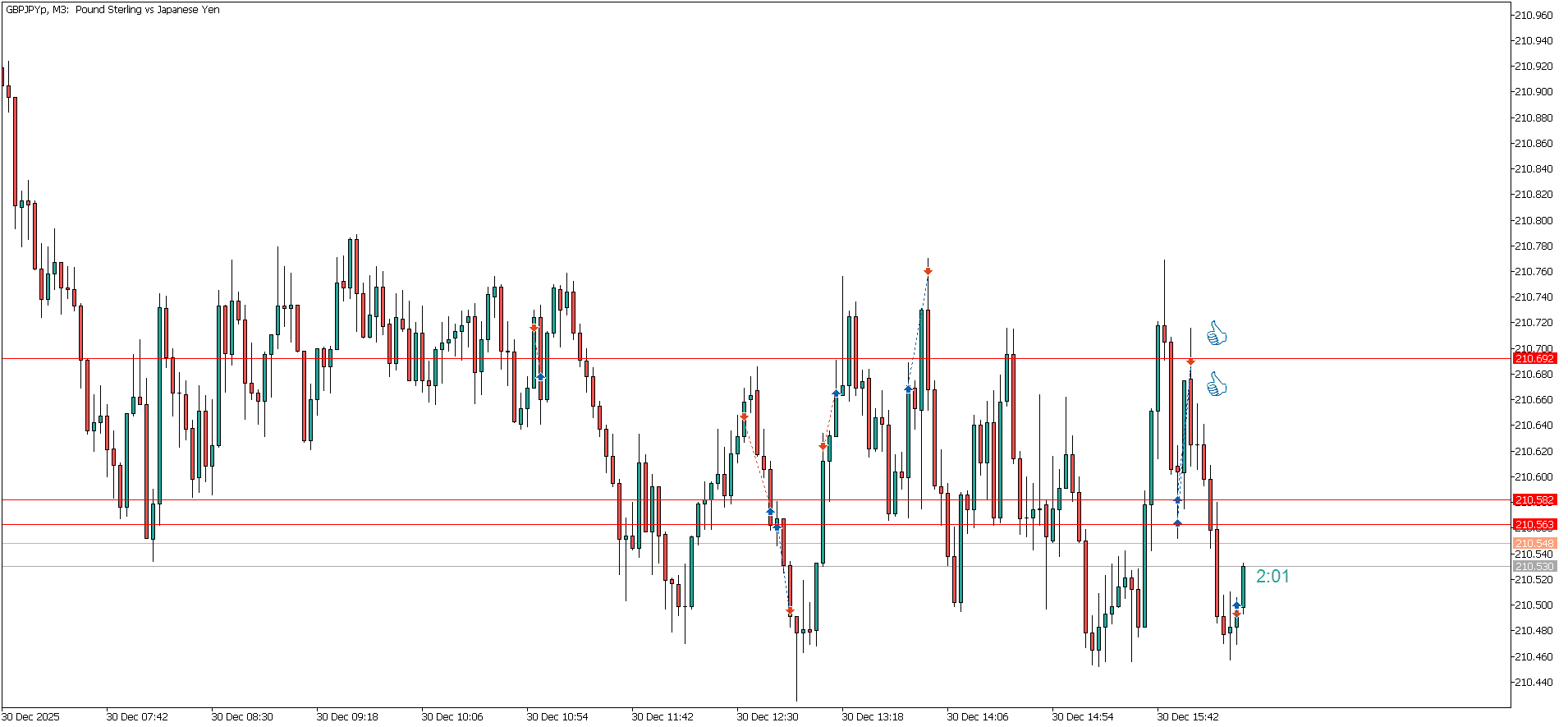
Task: Click the 210.960 price on the scale
Action: pyautogui.click(x=1533, y=15)
